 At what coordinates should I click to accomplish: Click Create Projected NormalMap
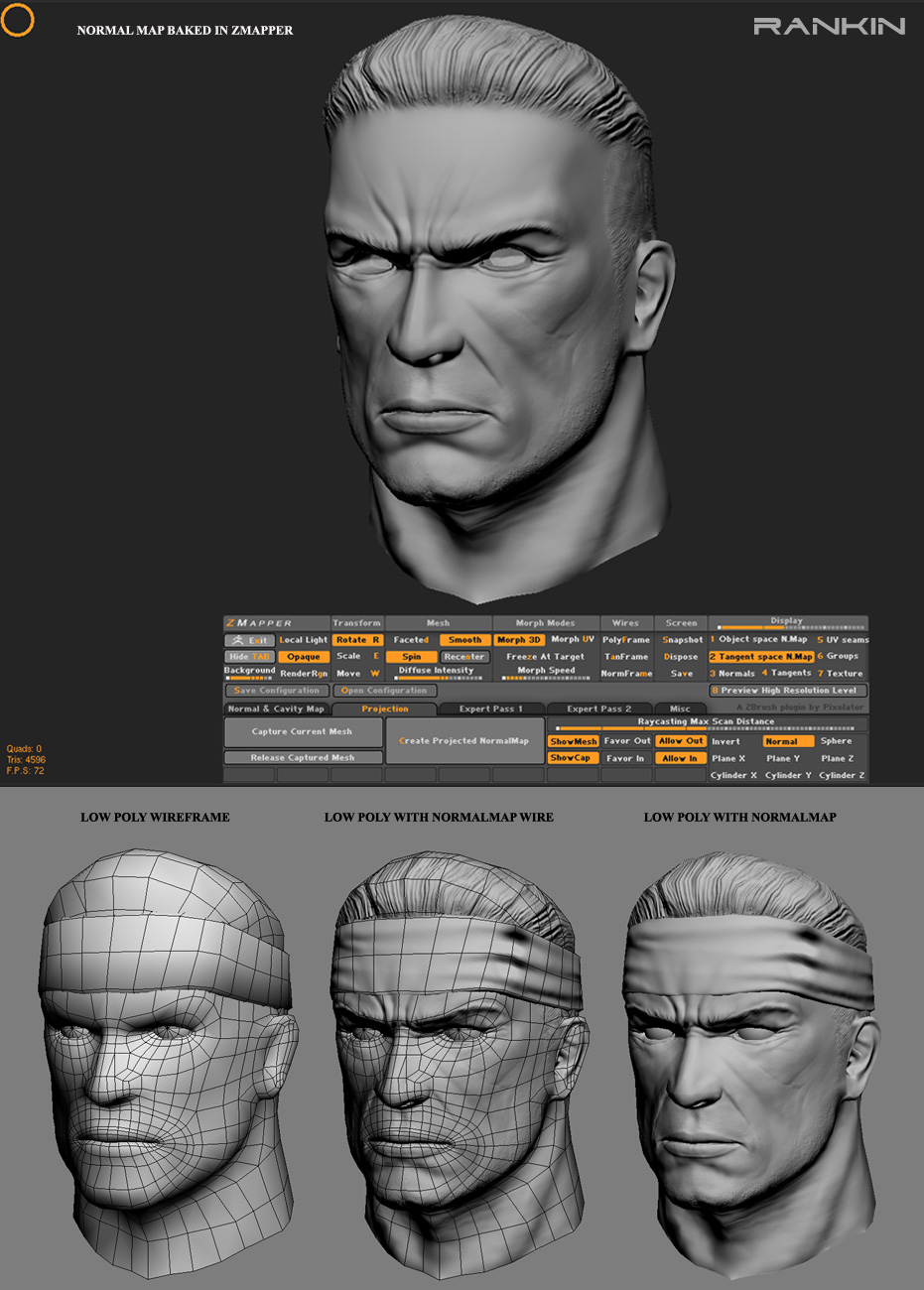pyautogui.click(x=464, y=741)
